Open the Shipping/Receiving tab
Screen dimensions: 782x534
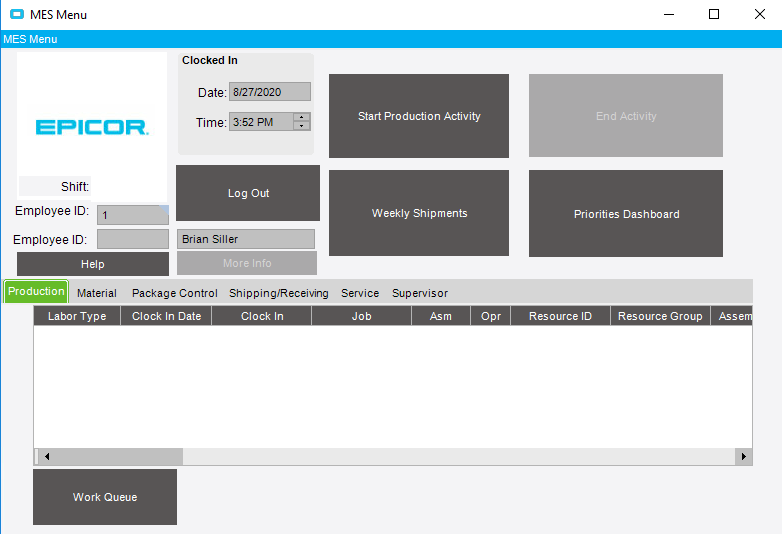tap(278, 293)
